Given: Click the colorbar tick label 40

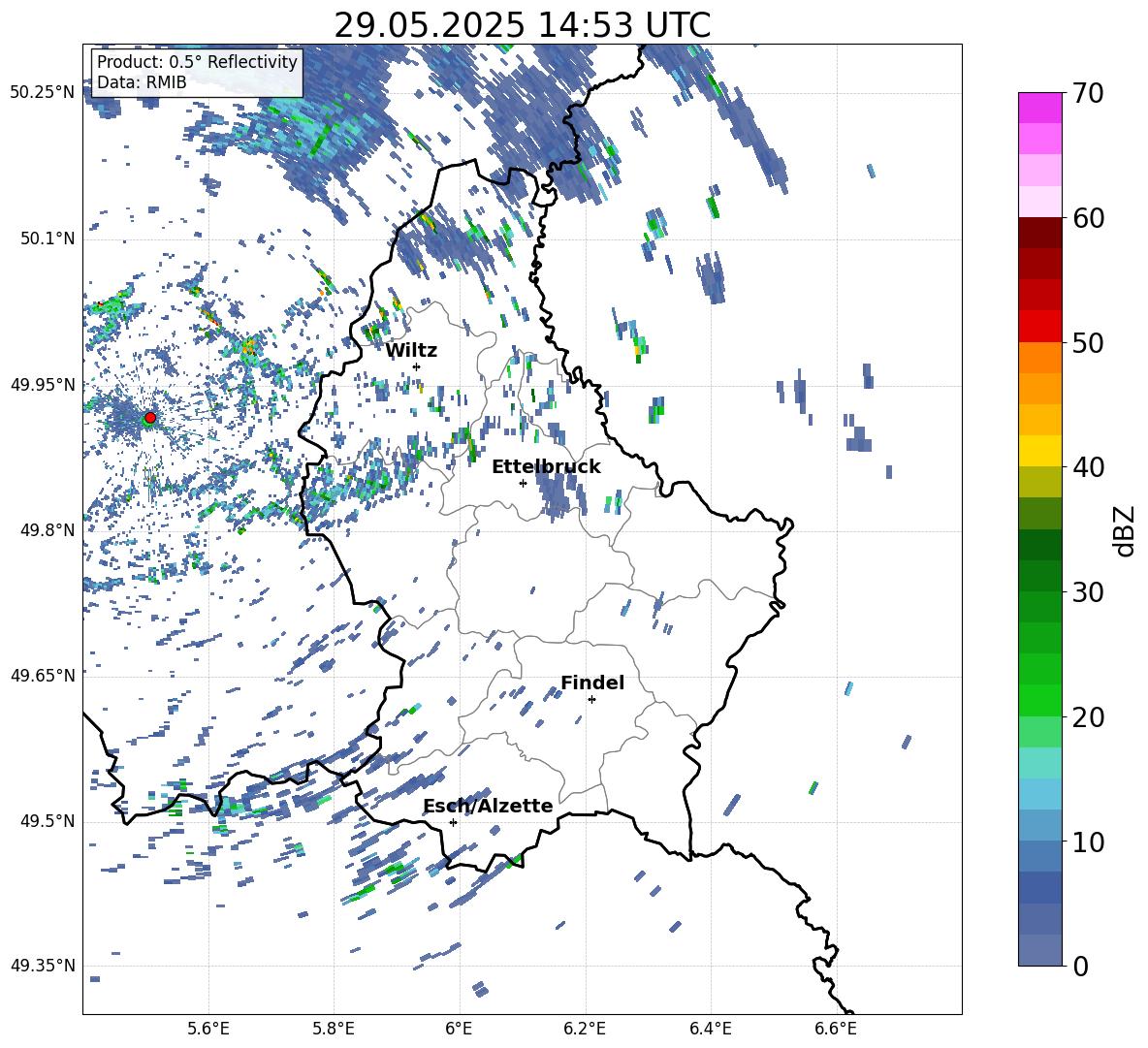Looking at the screenshot, I should (1088, 467).
